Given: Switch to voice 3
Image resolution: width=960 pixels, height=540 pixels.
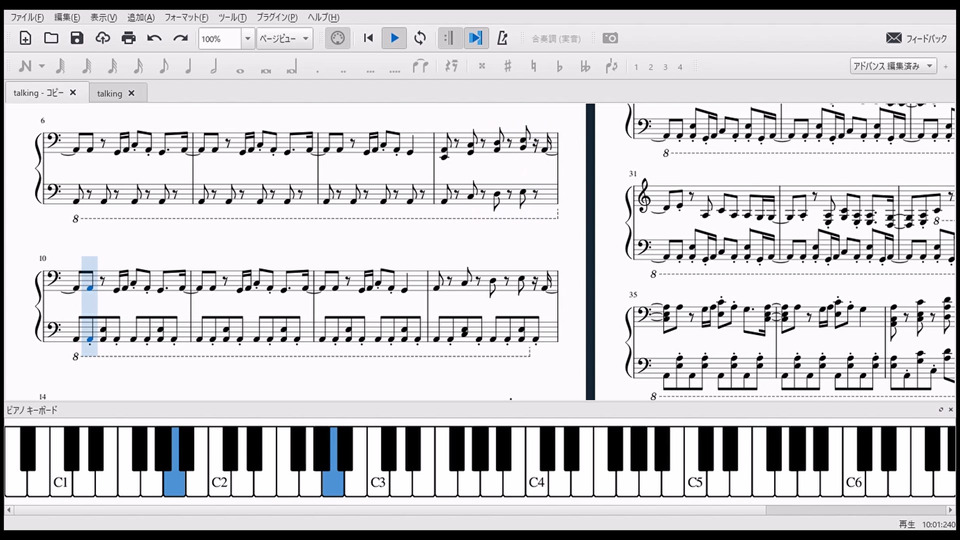Looking at the screenshot, I should click(666, 67).
